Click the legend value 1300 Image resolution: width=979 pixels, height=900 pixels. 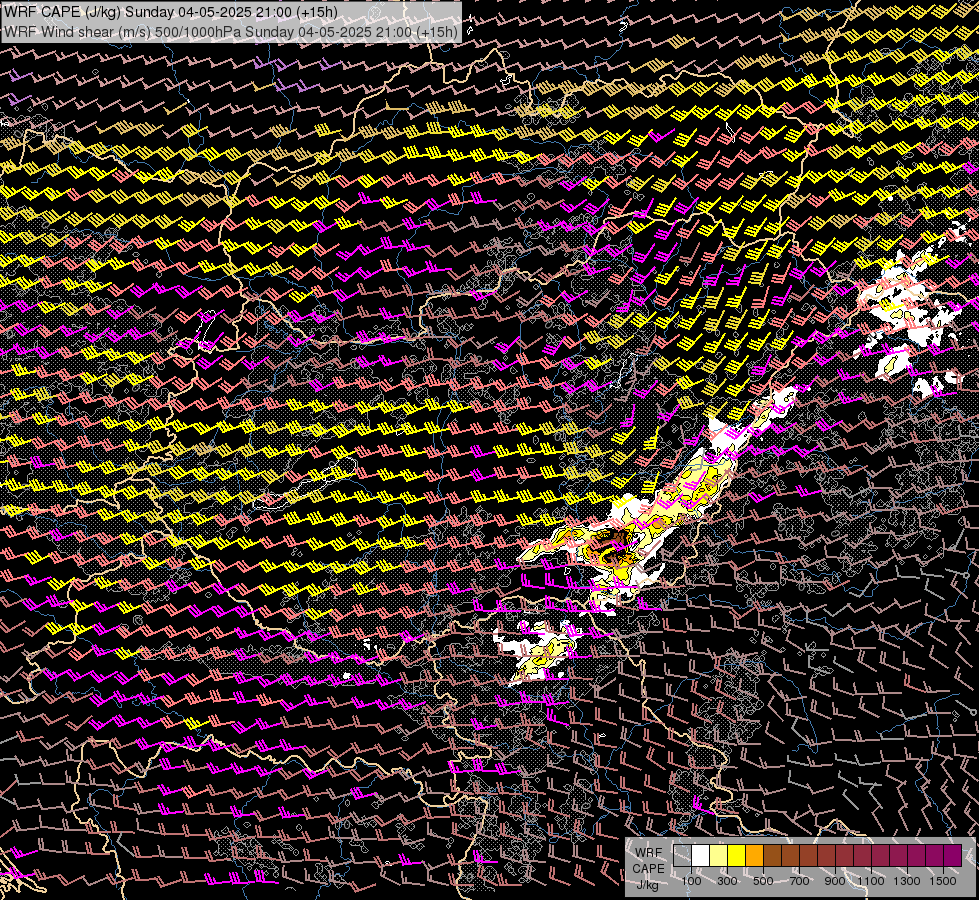pyautogui.click(x=907, y=881)
